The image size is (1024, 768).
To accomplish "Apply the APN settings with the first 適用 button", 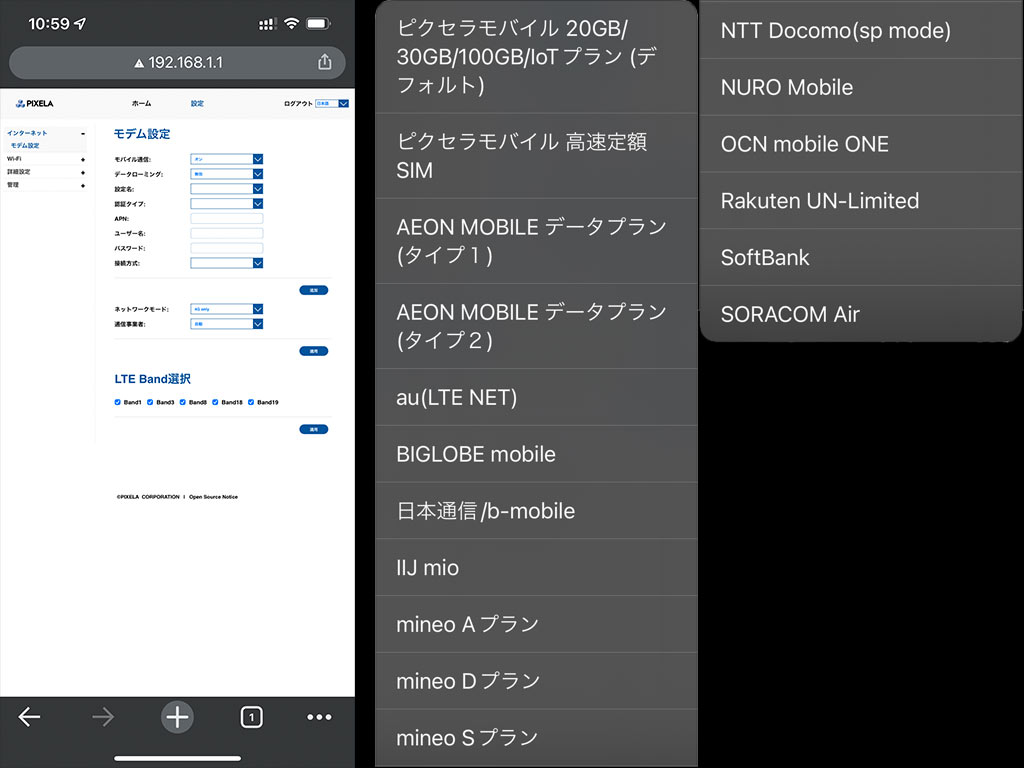I will tap(313, 290).
